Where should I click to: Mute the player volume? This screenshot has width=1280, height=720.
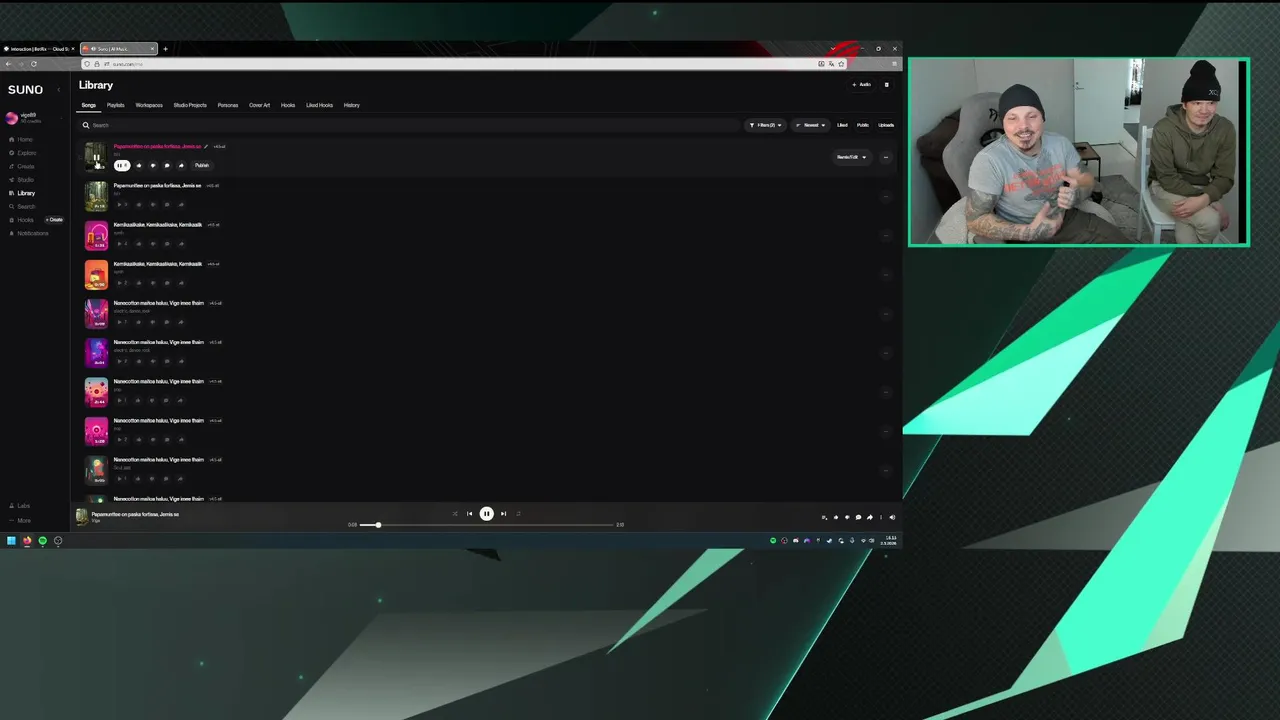[x=892, y=517]
